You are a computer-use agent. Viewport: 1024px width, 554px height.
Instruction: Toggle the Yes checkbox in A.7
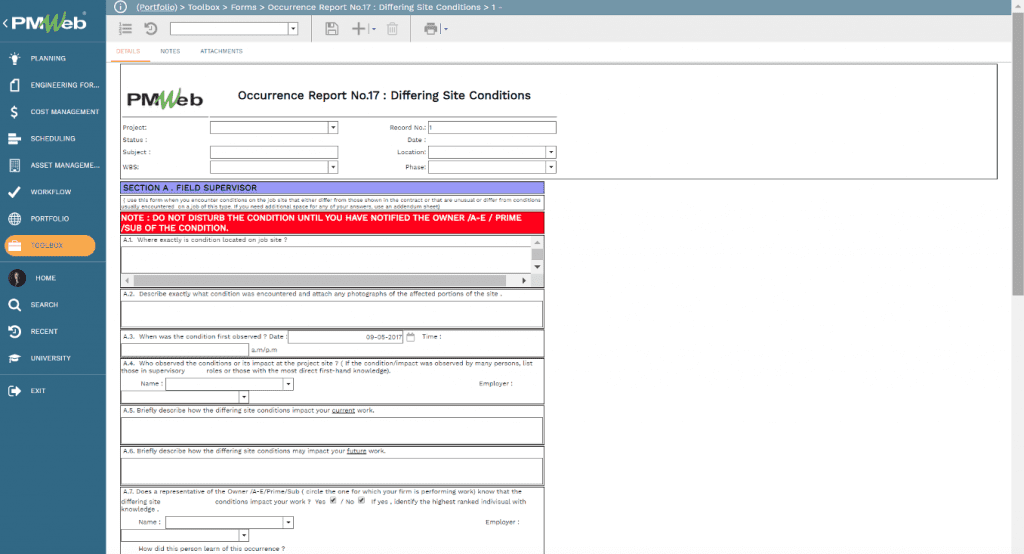click(x=333, y=501)
